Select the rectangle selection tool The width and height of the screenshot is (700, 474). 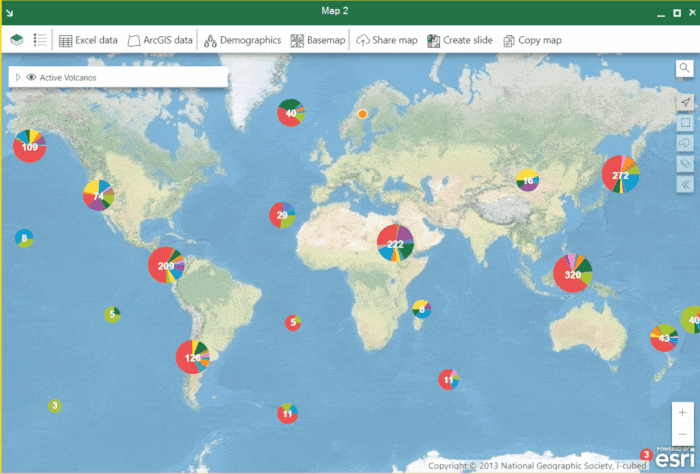pos(685,122)
